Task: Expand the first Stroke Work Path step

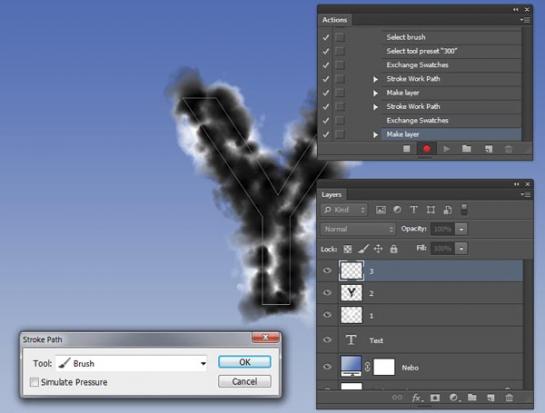Action: coord(375,79)
